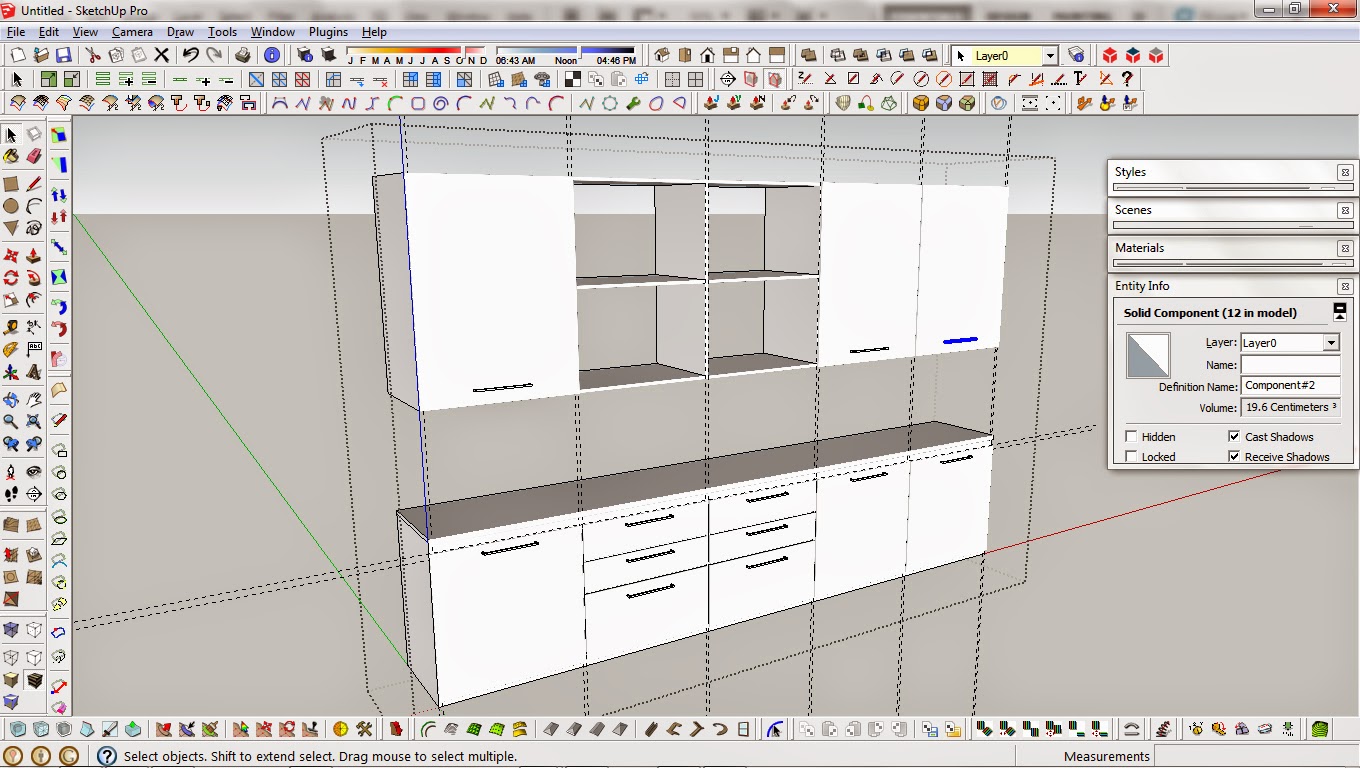Click the Measurements box in status bar
Image resolution: width=1360 pixels, height=768 pixels.
click(1256, 756)
